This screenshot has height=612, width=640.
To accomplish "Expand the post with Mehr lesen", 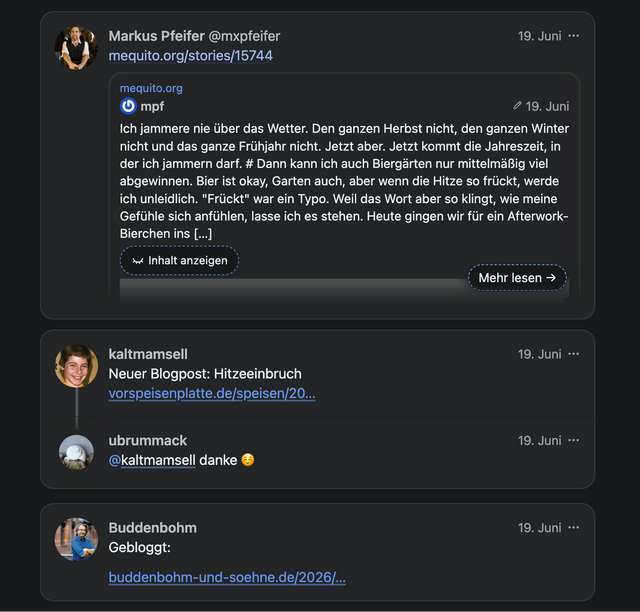I will (517, 278).
